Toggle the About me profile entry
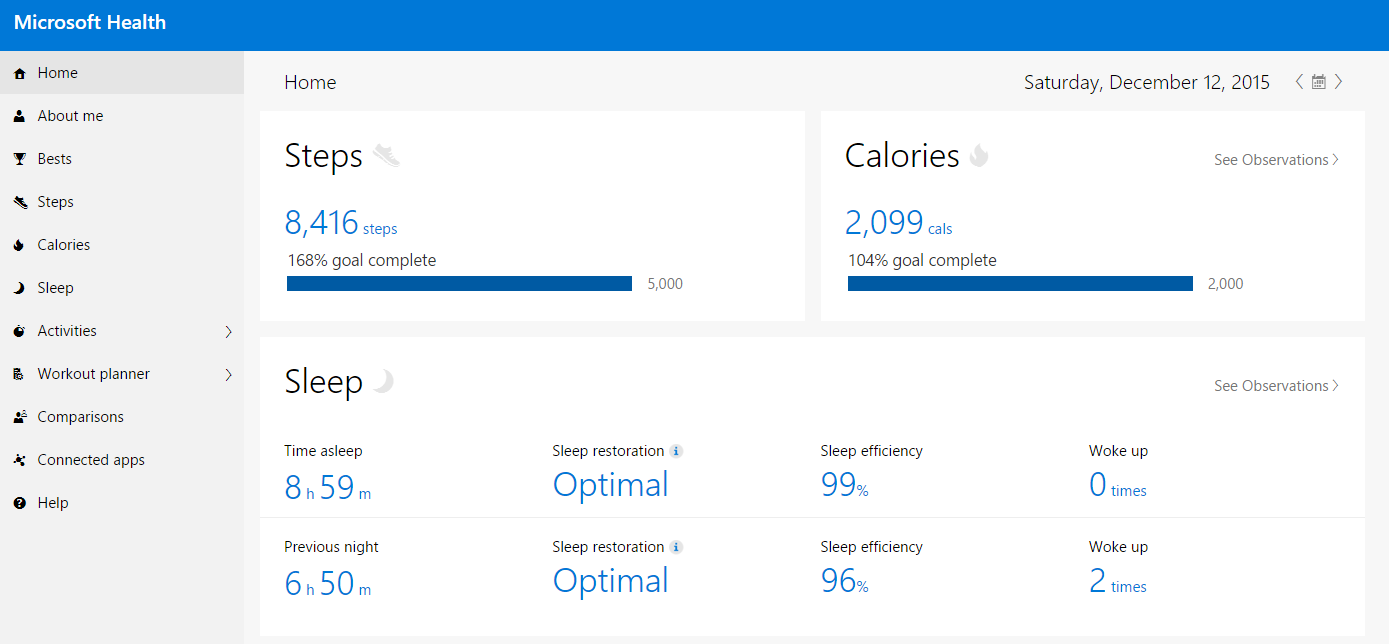Viewport: 1389px width, 644px height. pos(70,115)
